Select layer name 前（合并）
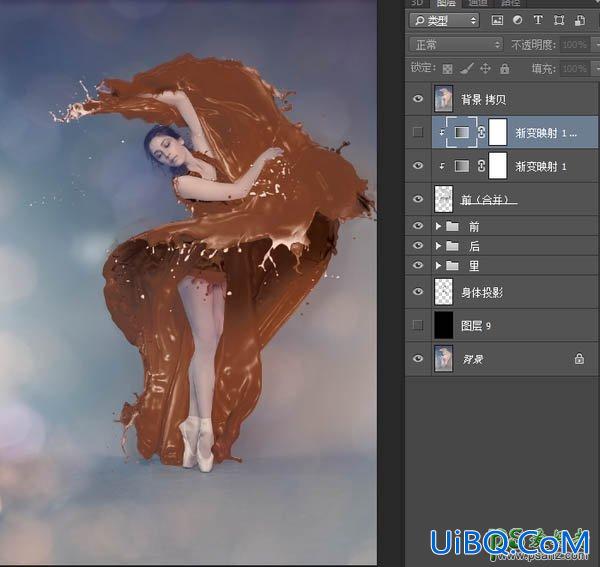The image size is (600, 567). coord(489,199)
